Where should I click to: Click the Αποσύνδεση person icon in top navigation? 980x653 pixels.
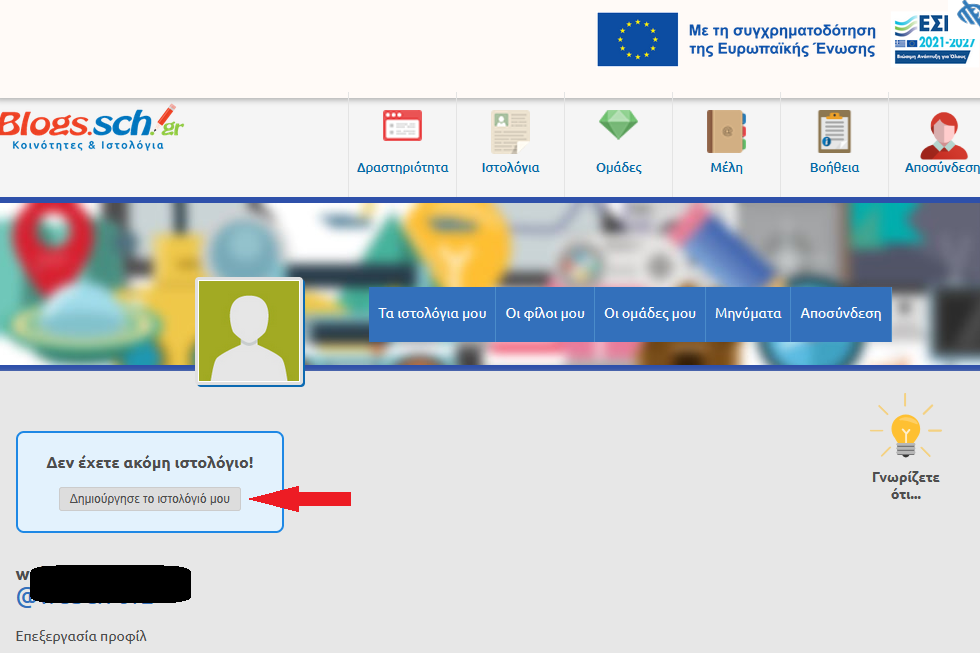[942, 135]
